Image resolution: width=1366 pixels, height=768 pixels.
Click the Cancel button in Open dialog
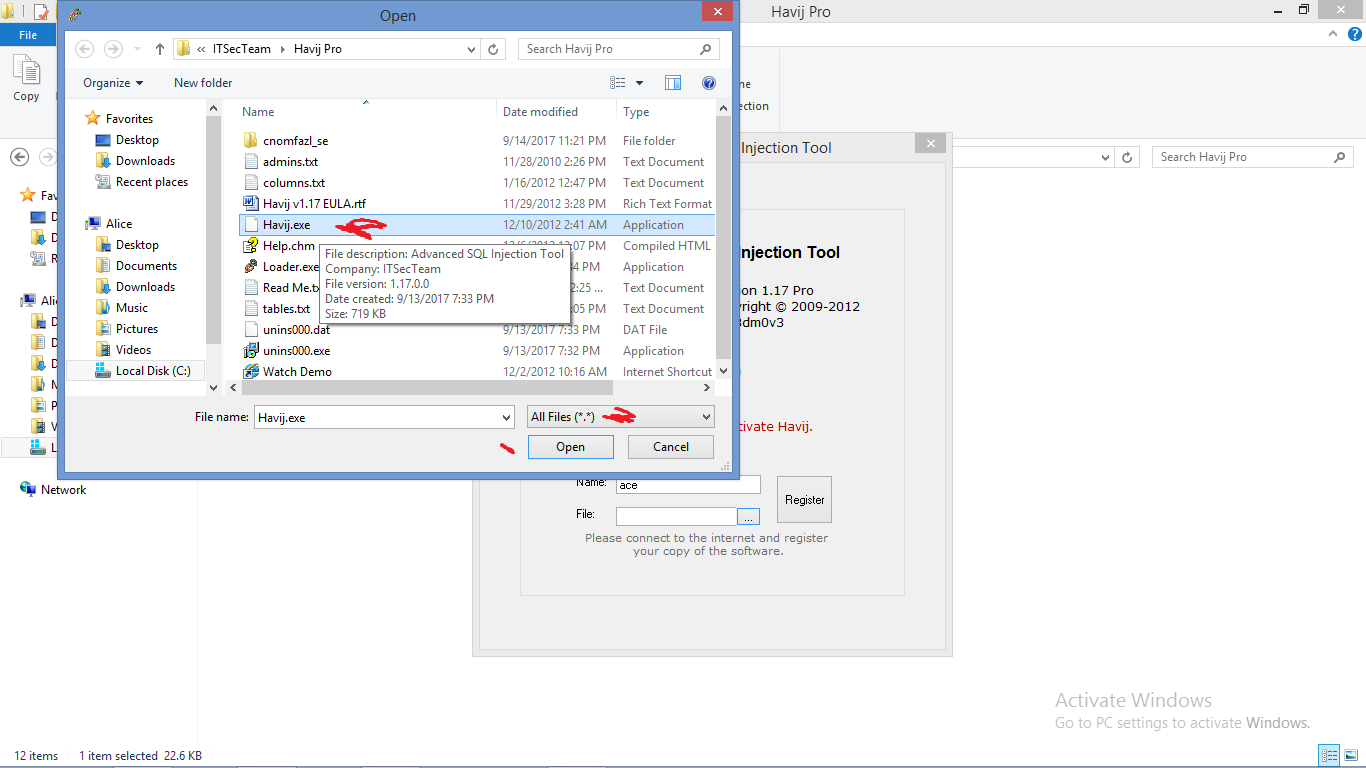671,447
